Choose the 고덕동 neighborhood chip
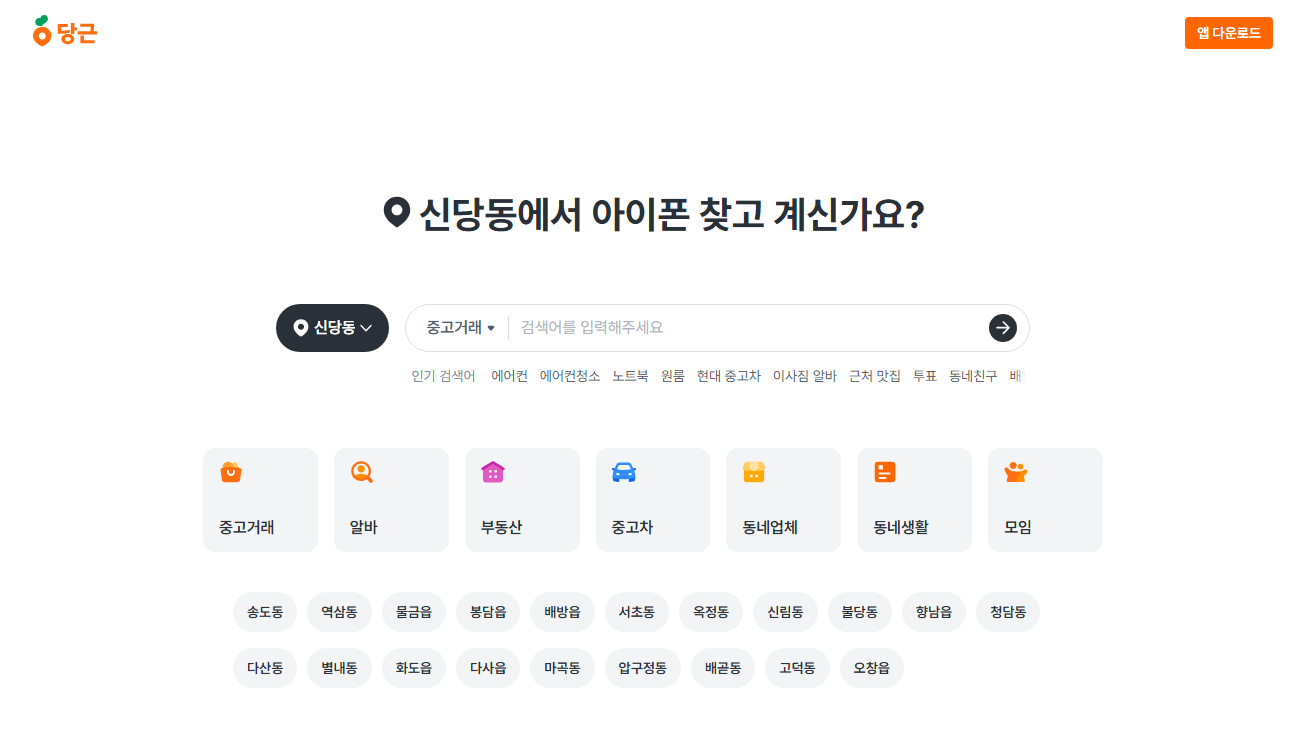 [x=797, y=668]
